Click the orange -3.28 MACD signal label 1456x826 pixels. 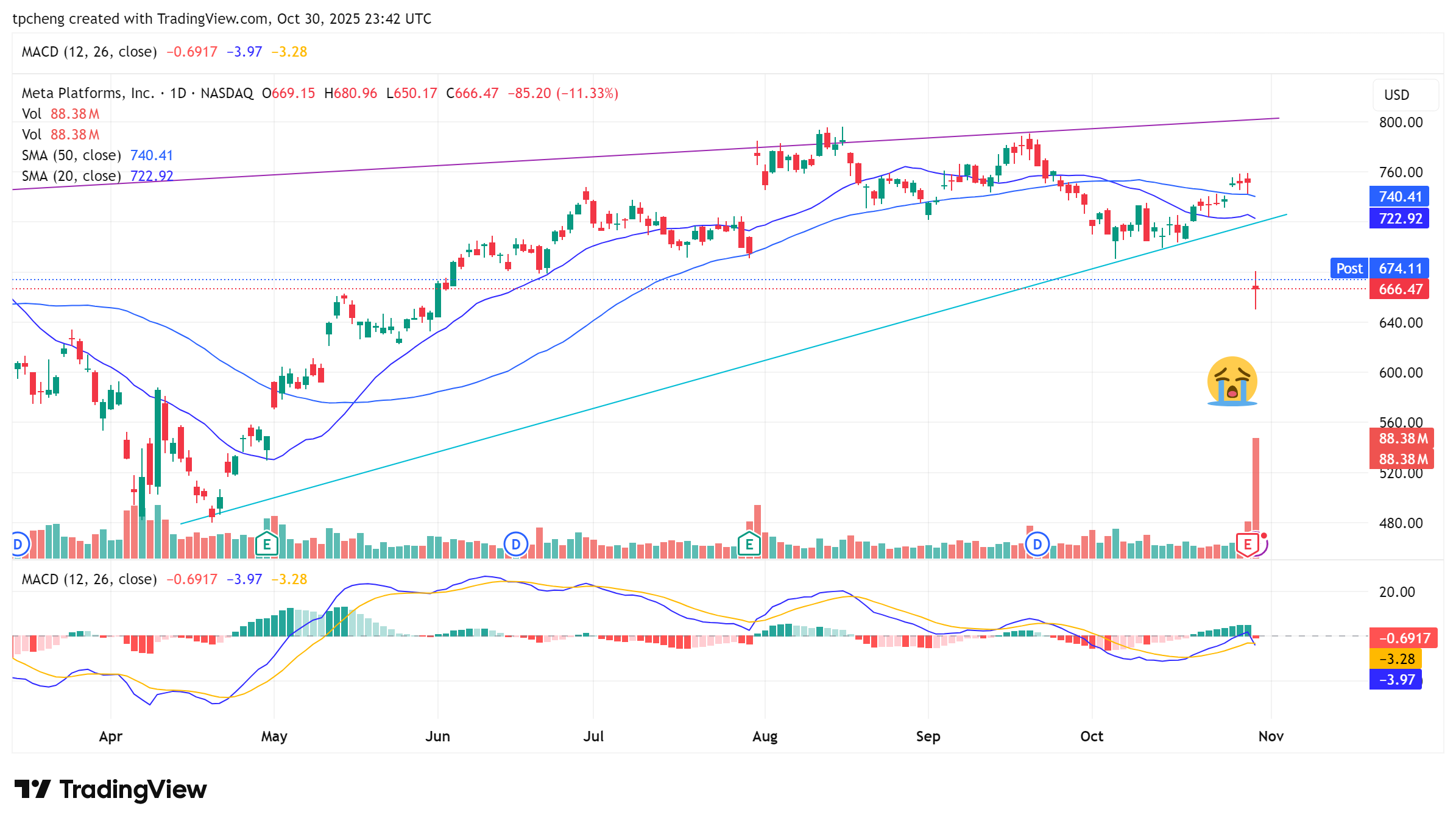pyautogui.click(x=1396, y=659)
